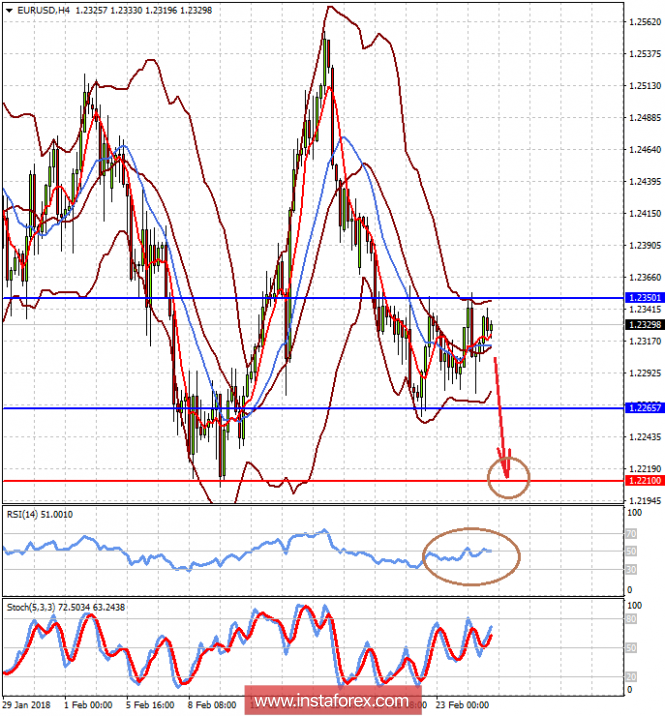Select the current price tag 1.23298
This screenshot has height=716, width=665.
tap(644, 325)
